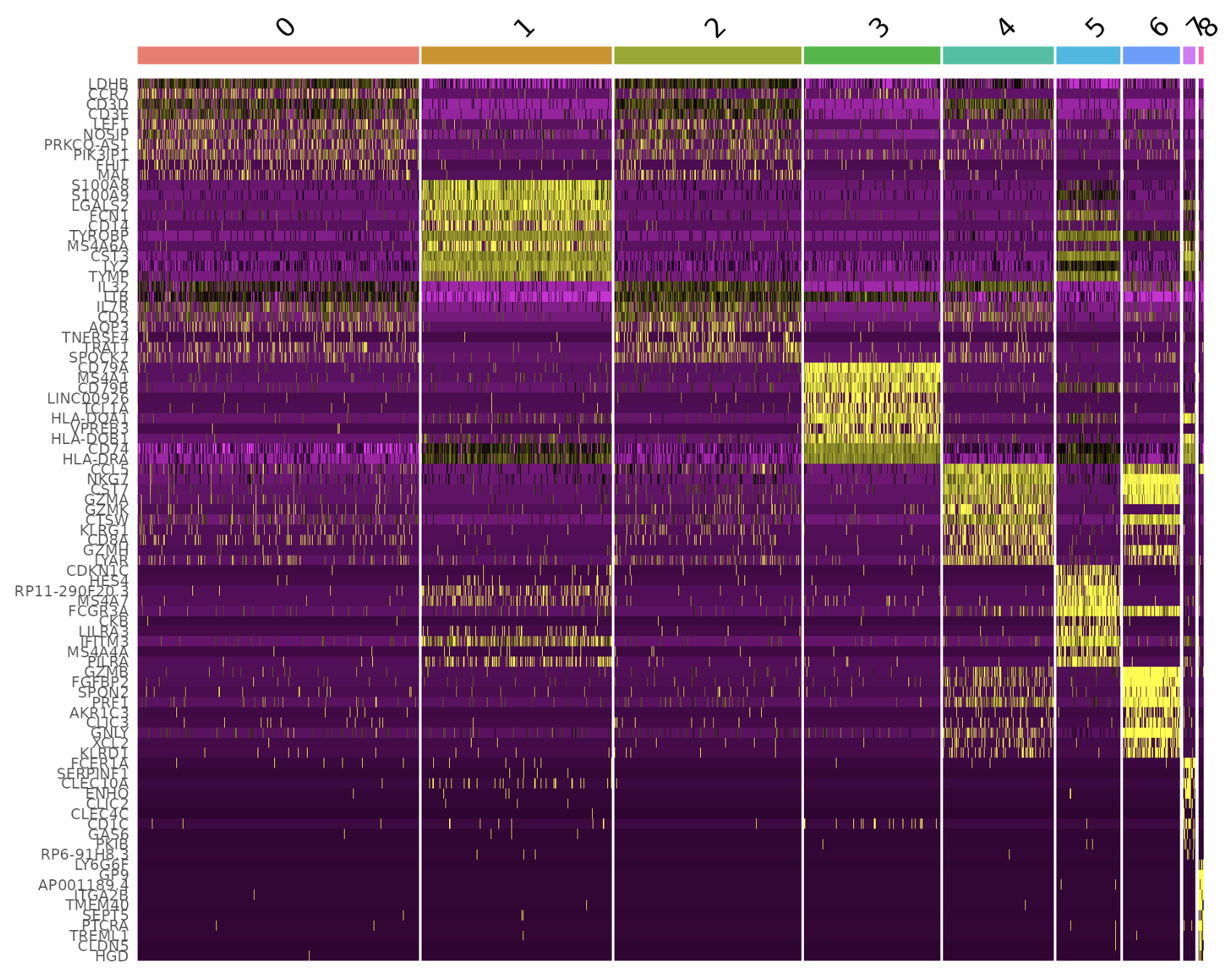The width and height of the screenshot is (1232, 975).
Task: Pick the light blue cluster 5 bar
Action: pos(1088,55)
